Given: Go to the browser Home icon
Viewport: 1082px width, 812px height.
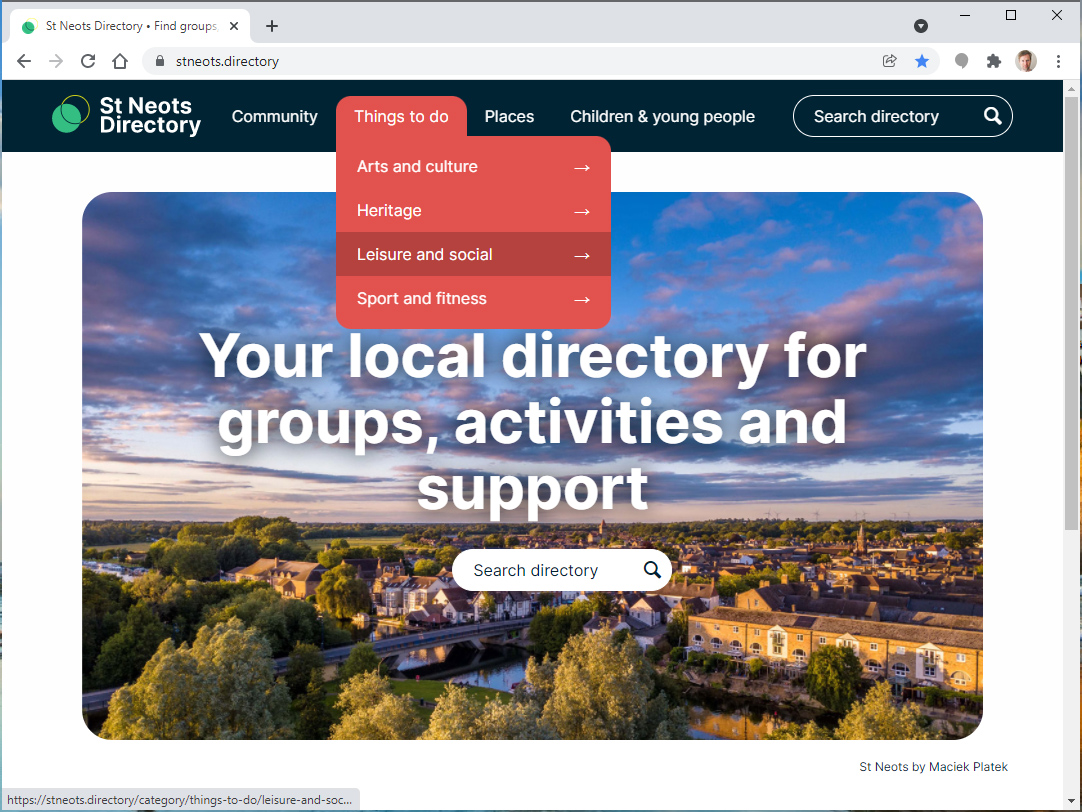Looking at the screenshot, I should pos(120,61).
